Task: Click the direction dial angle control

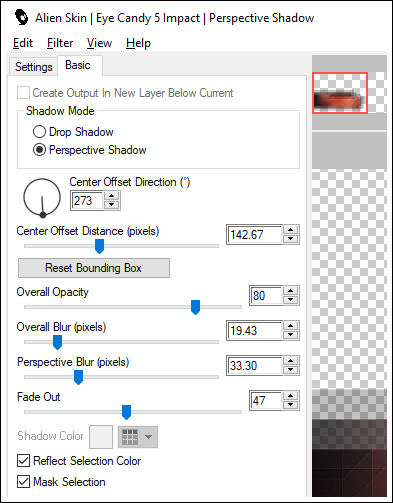Action: (42, 197)
